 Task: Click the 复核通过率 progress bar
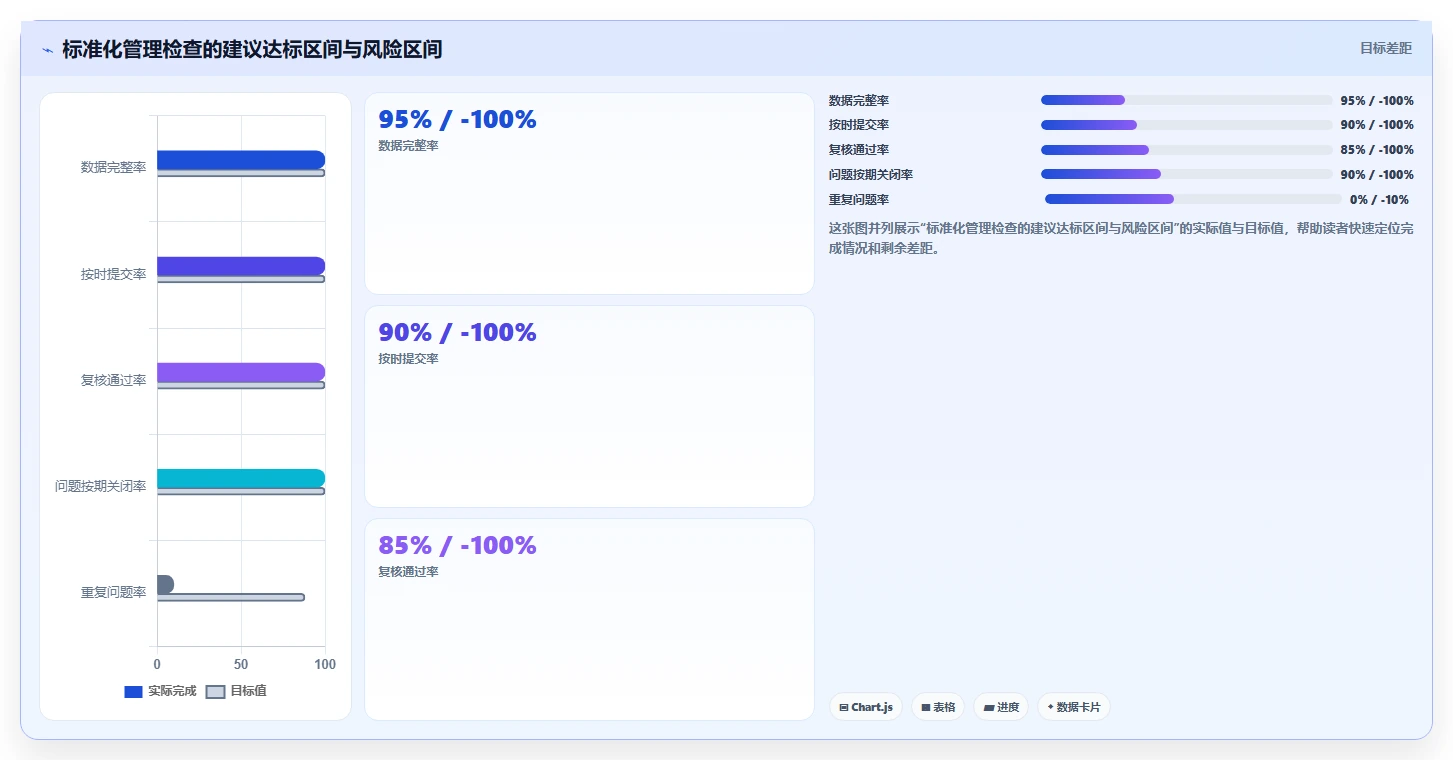coord(1186,150)
